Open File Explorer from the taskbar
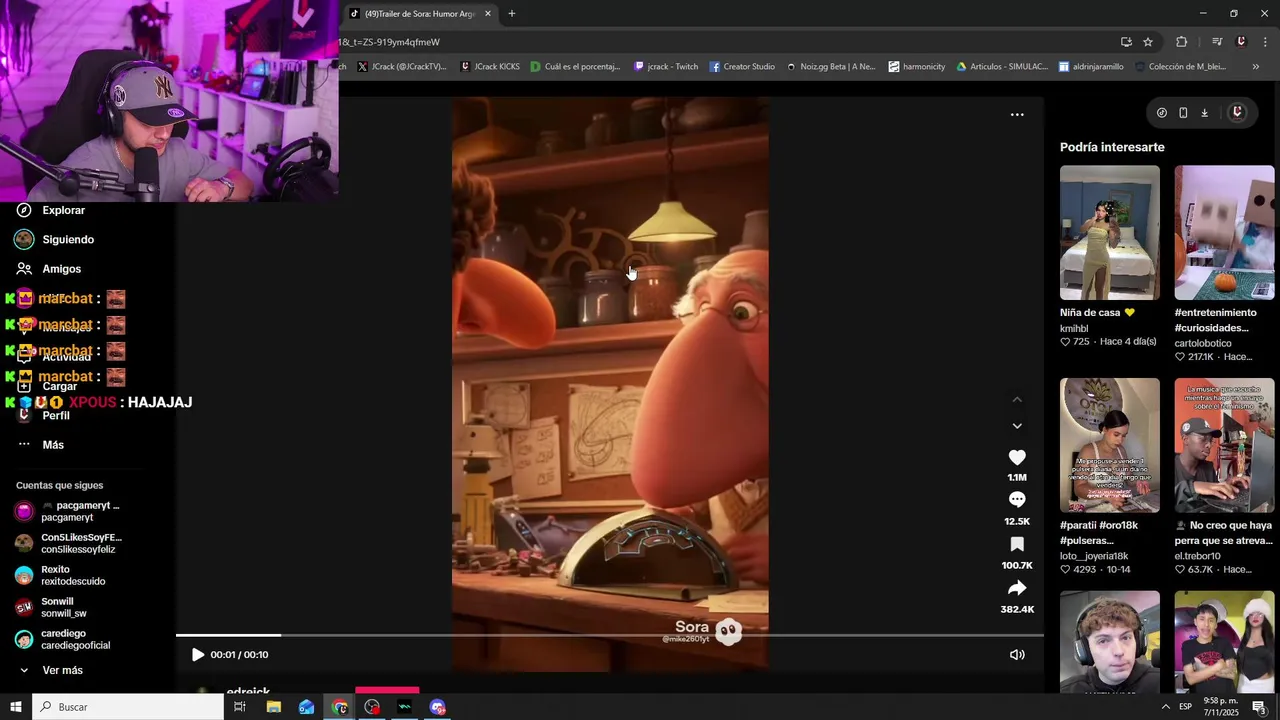Screen dimensions: 1280x720 [x=273, y=707]
